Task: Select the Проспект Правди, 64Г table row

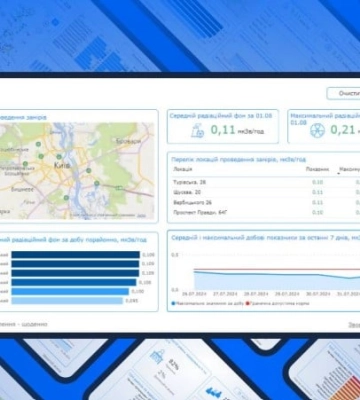Action: [x=266, y=212]
